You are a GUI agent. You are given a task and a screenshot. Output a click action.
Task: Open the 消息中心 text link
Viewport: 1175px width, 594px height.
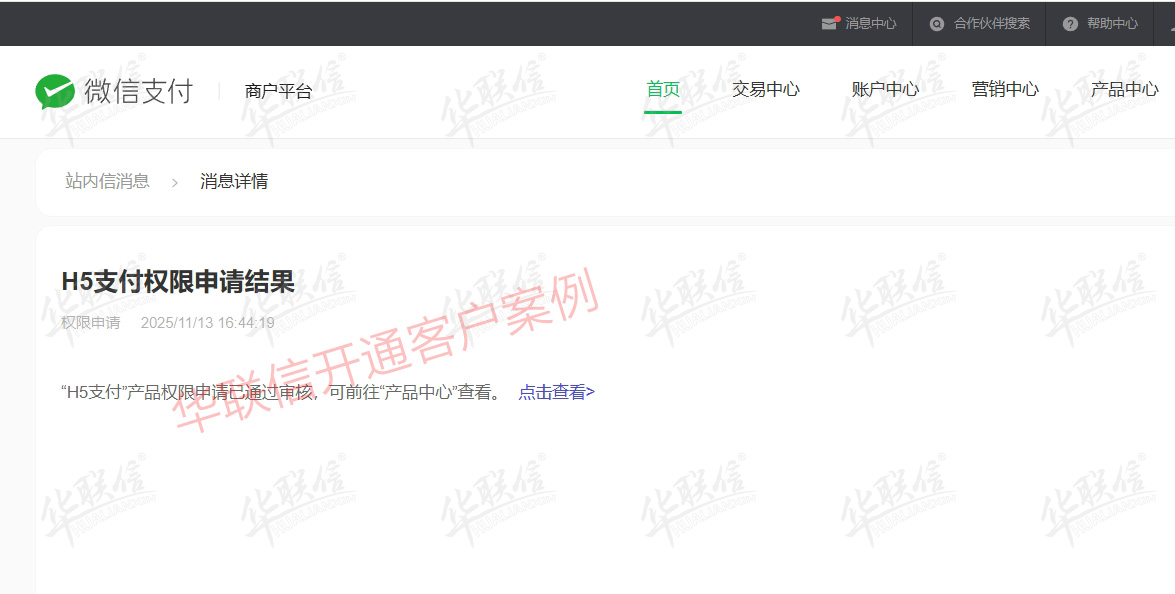click(870, 23)
